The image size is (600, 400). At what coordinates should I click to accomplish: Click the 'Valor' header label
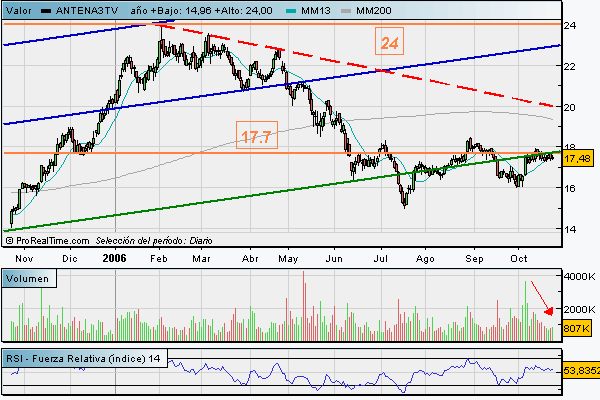[x=19, y=10]
